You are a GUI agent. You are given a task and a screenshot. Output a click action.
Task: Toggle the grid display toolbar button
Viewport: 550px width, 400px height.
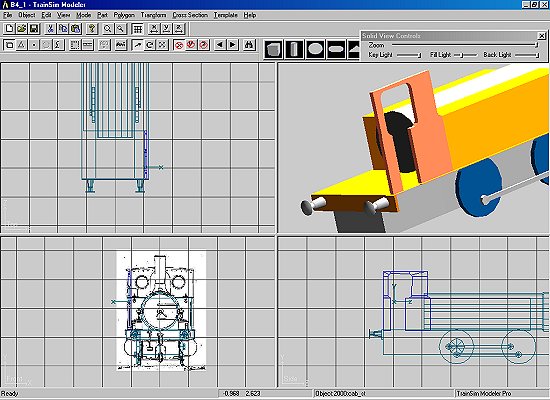pos(138,28)
